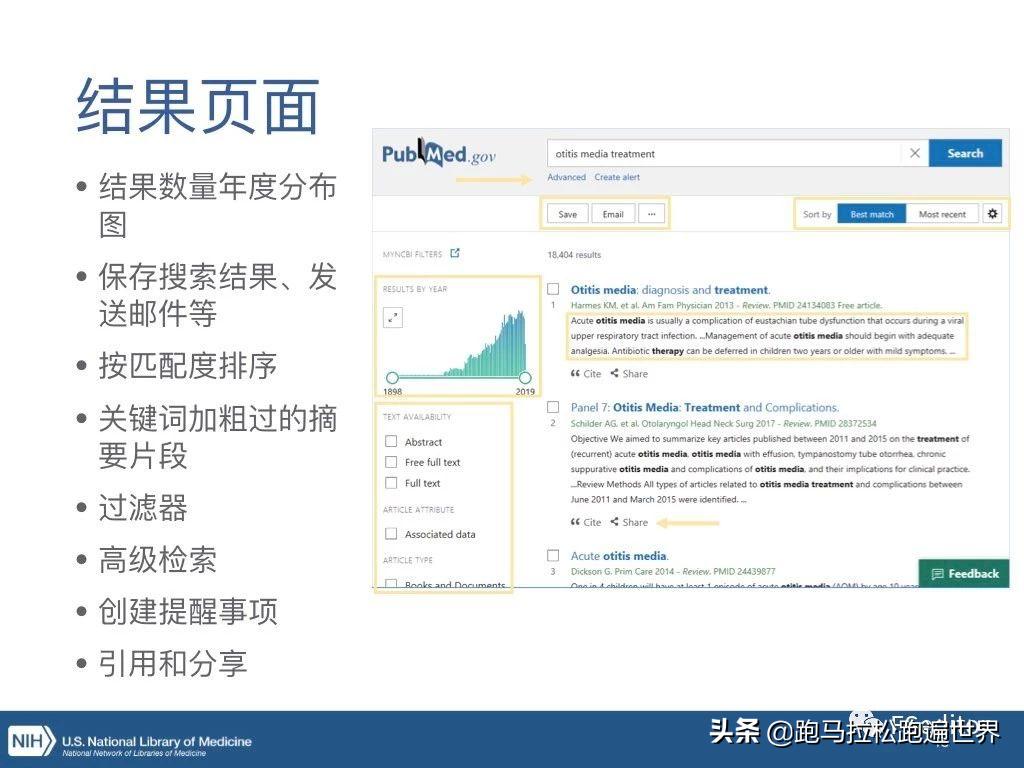This screenshot has width=1024, height=768.
Task: Select the Associated data article attribute
Action: (x=391, y=533)
